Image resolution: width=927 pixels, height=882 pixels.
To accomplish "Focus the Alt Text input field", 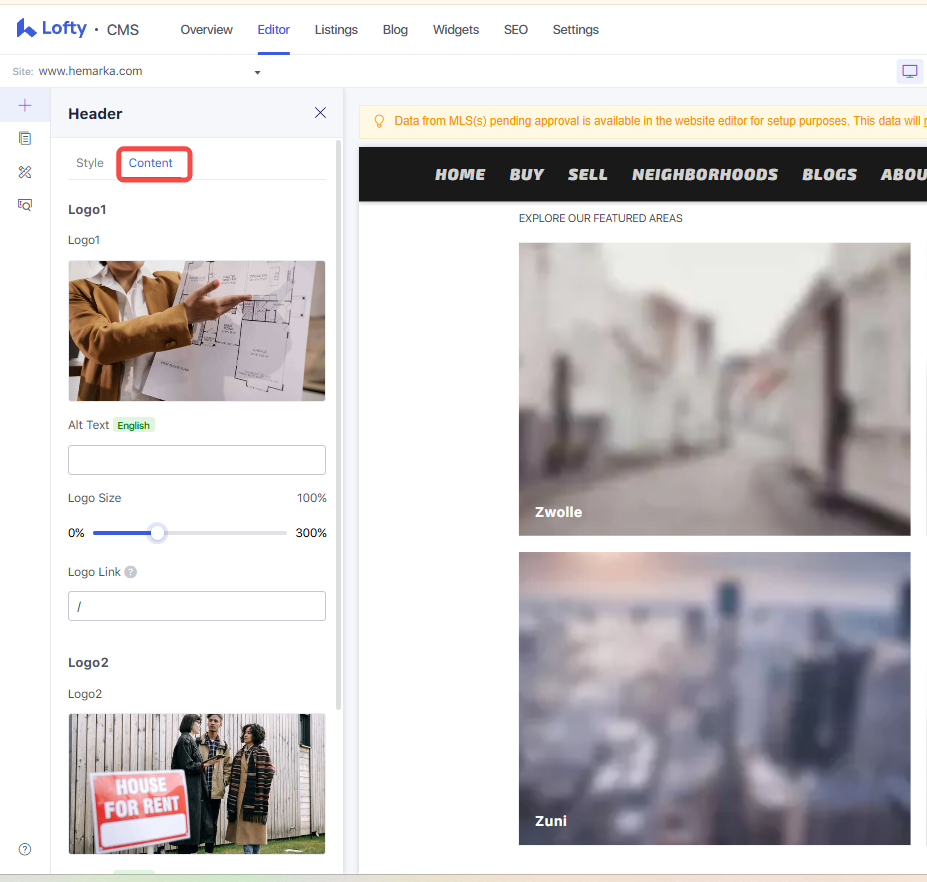I will [196, 460].
